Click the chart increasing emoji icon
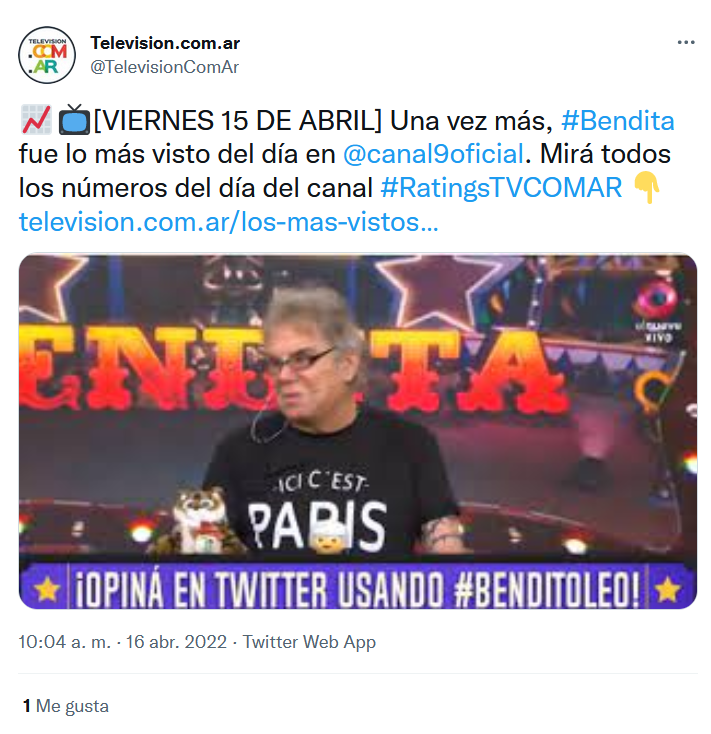Viewport: 711px width, 734px height. tap(36, 120)
